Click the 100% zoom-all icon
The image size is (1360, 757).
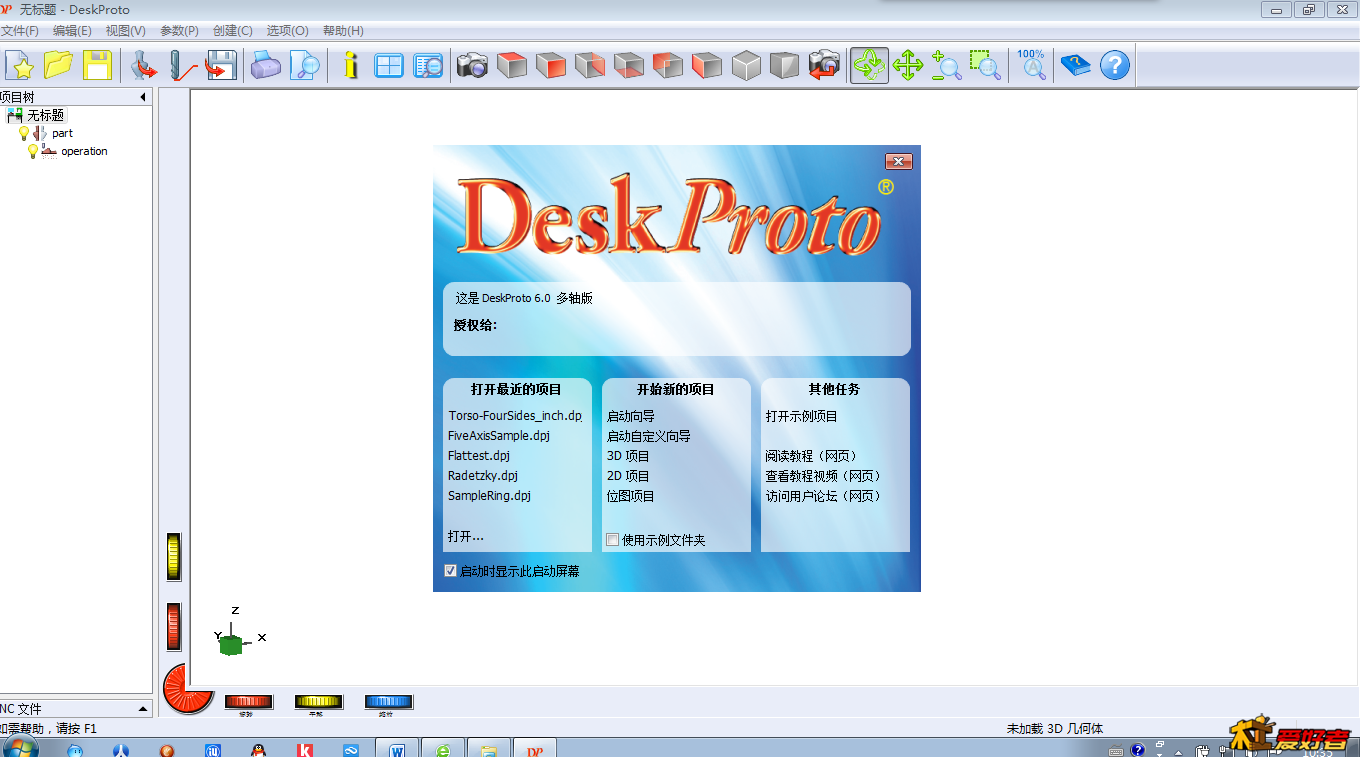coord(1032,66)
